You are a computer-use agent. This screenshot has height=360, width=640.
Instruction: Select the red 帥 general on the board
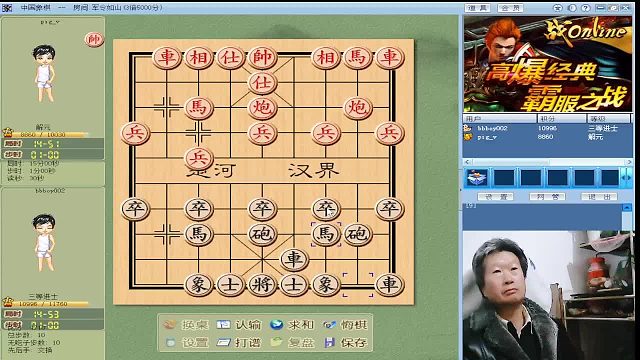coord(262,57)
